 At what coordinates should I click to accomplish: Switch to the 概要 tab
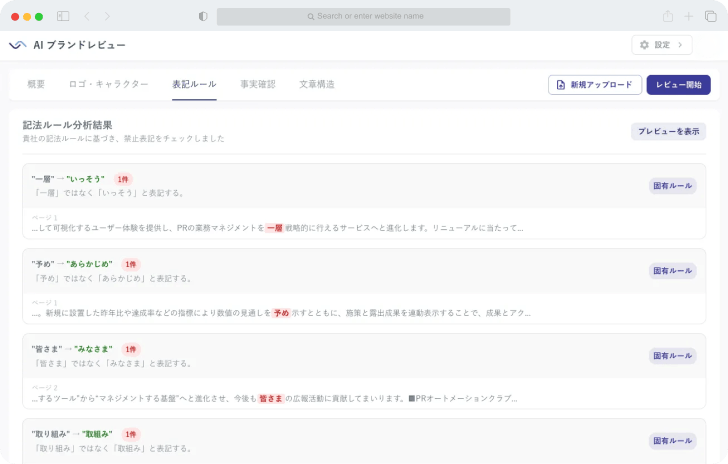point(36,84)
